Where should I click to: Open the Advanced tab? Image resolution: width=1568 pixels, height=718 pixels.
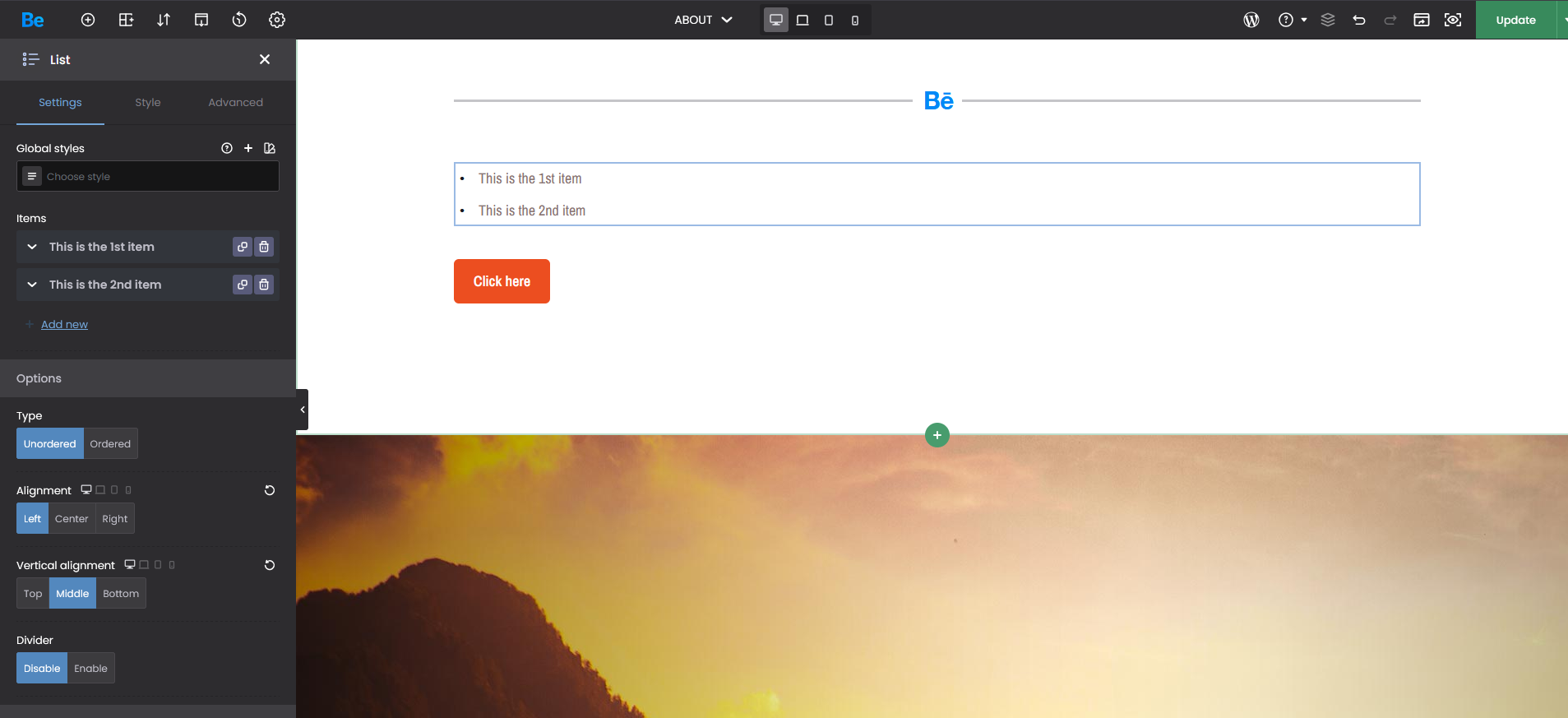pyautogui.click(x=235, y=103)
